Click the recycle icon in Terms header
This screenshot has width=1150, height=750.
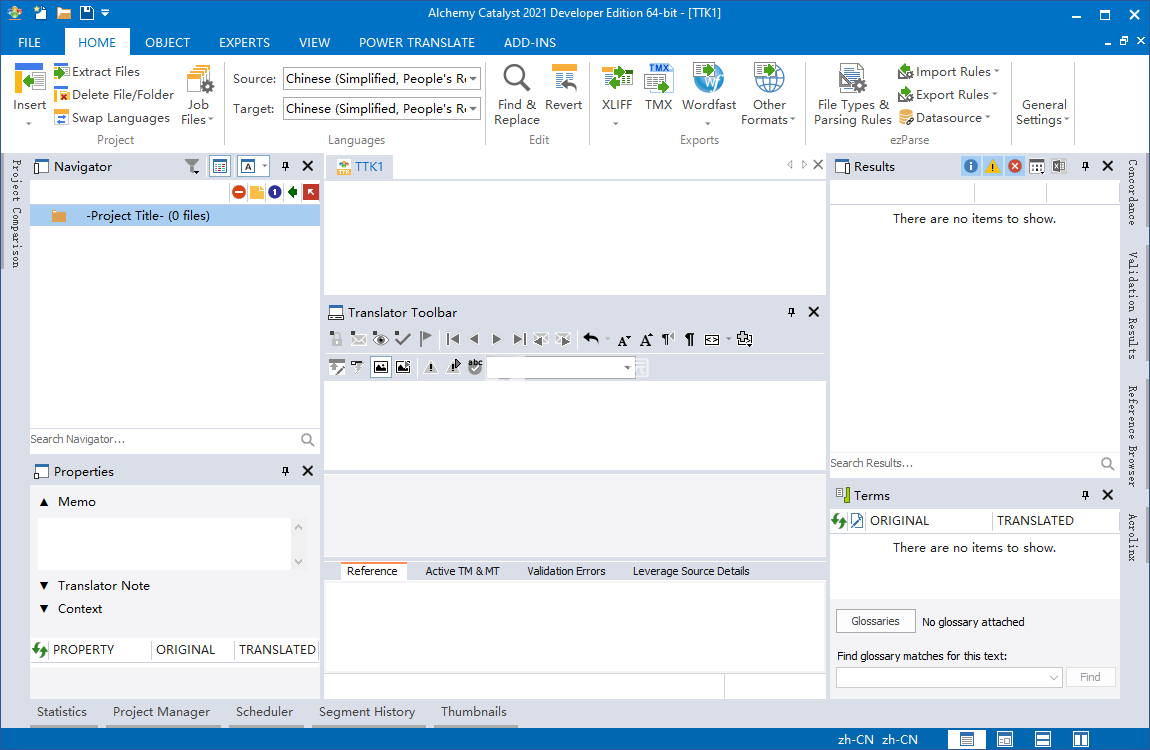[x=838, y=521]
